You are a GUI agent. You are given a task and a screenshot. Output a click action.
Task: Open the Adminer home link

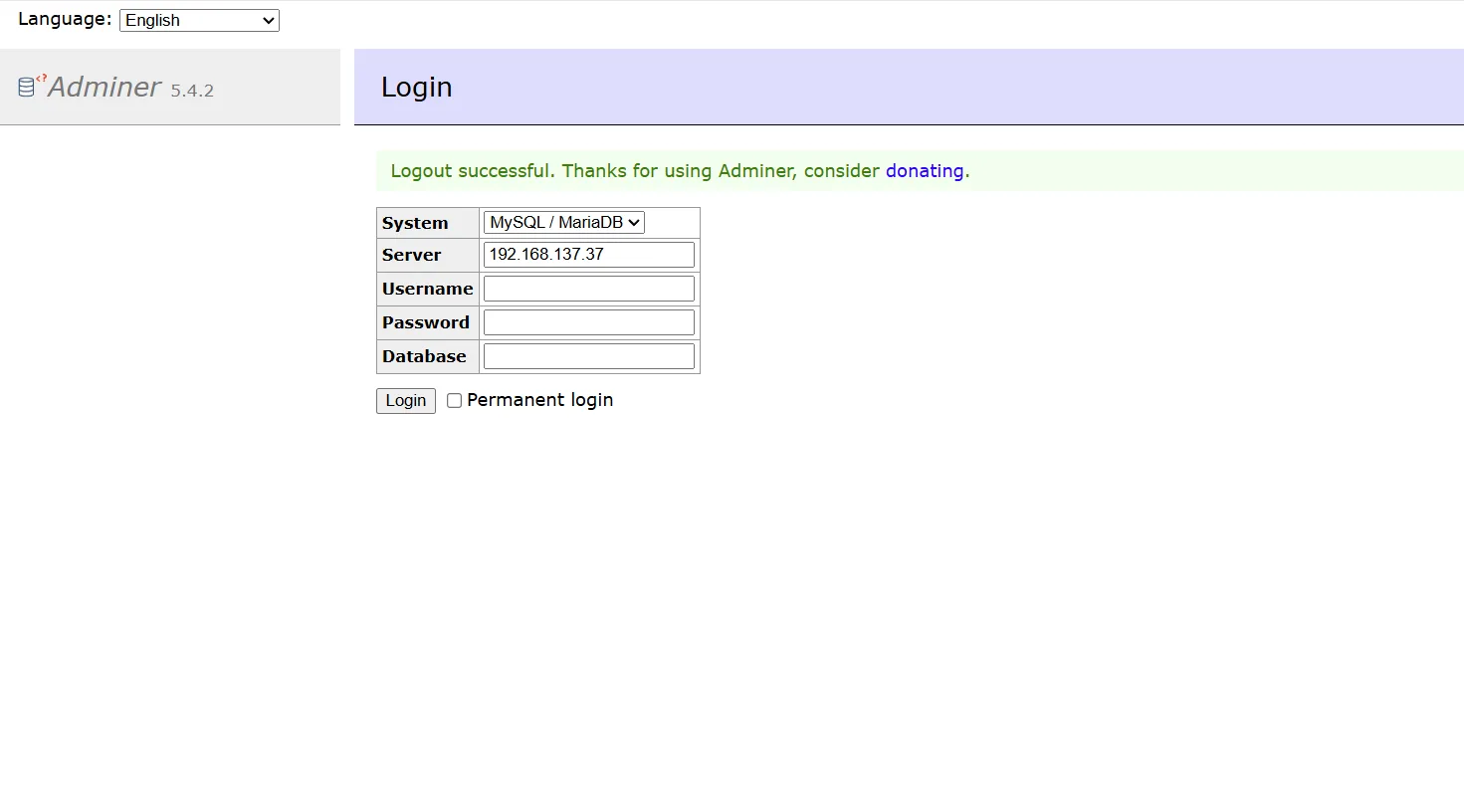pyautogui.click(x=105, y=88)
